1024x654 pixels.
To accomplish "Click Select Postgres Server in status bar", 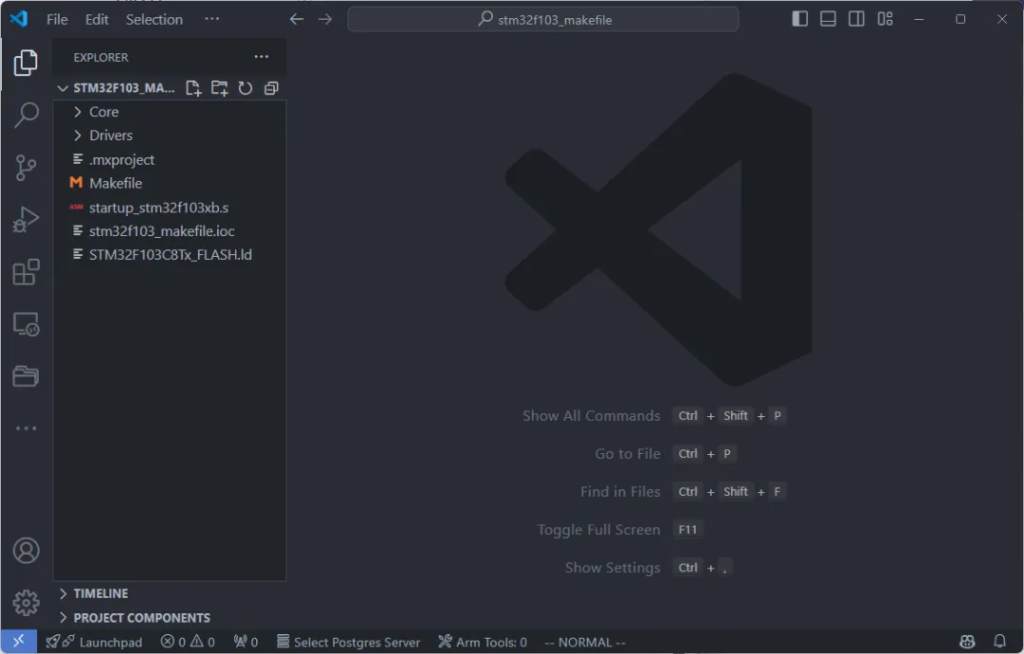I will tap(348, 642).
